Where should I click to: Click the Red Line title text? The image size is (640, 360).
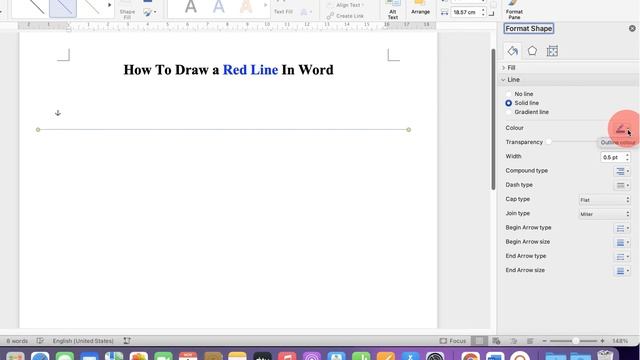[250, 70]
